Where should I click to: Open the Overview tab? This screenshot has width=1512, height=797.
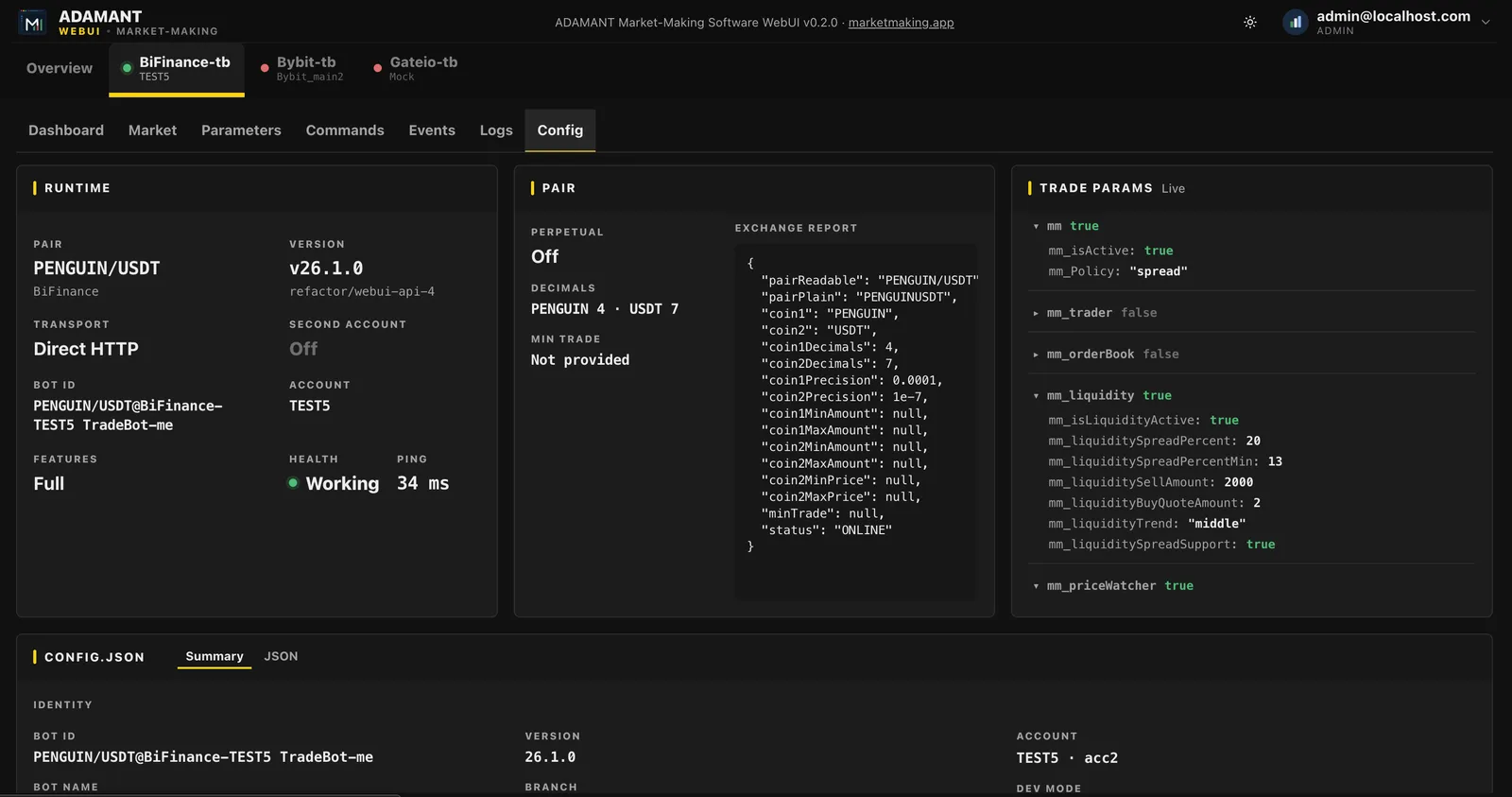coord(60,68)
